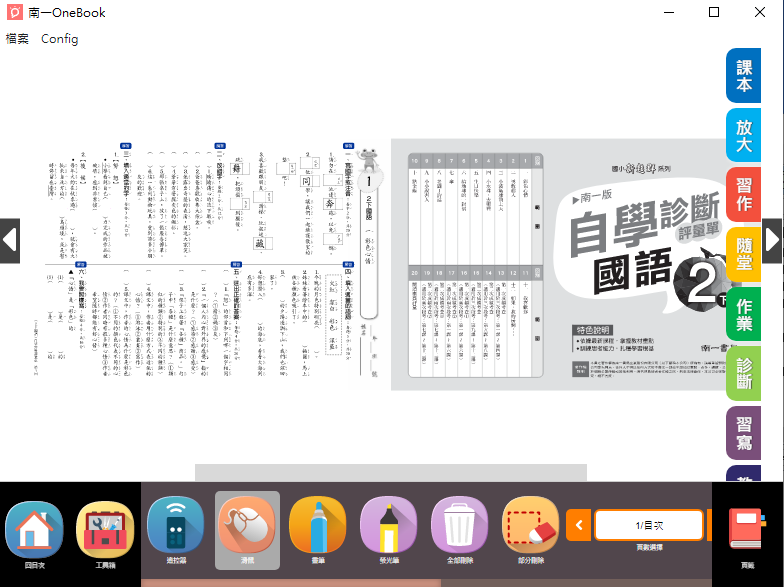Open the toolbox (工具箱) icon

coord(105,530)
